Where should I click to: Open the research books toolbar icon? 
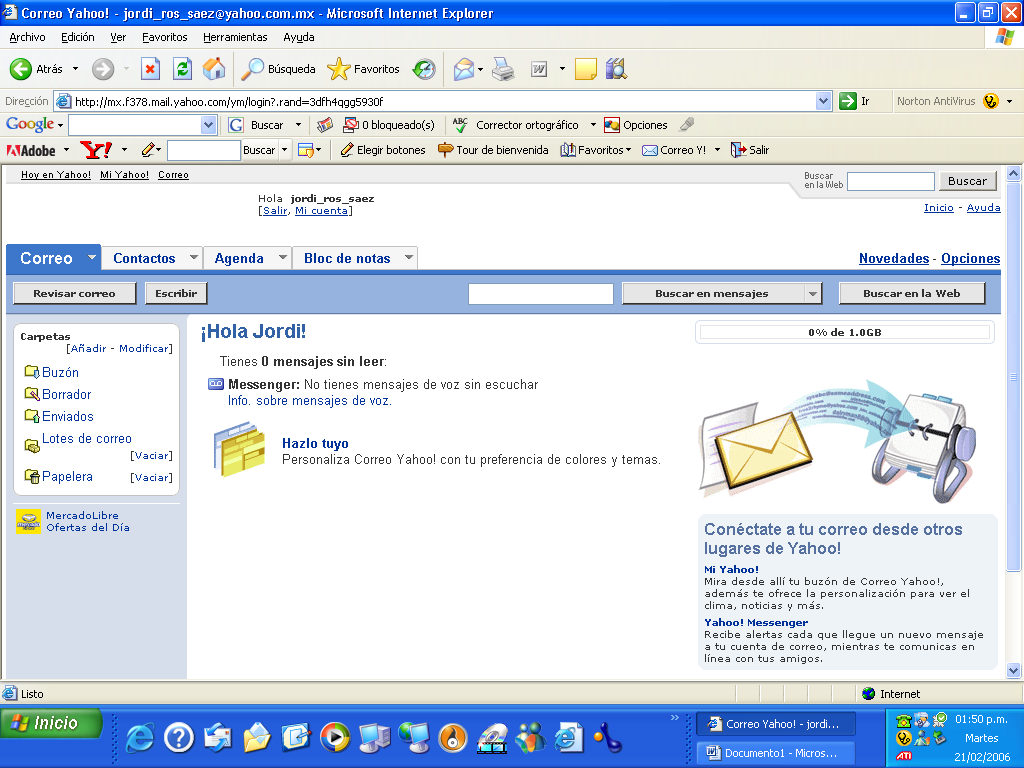(616, 69)
